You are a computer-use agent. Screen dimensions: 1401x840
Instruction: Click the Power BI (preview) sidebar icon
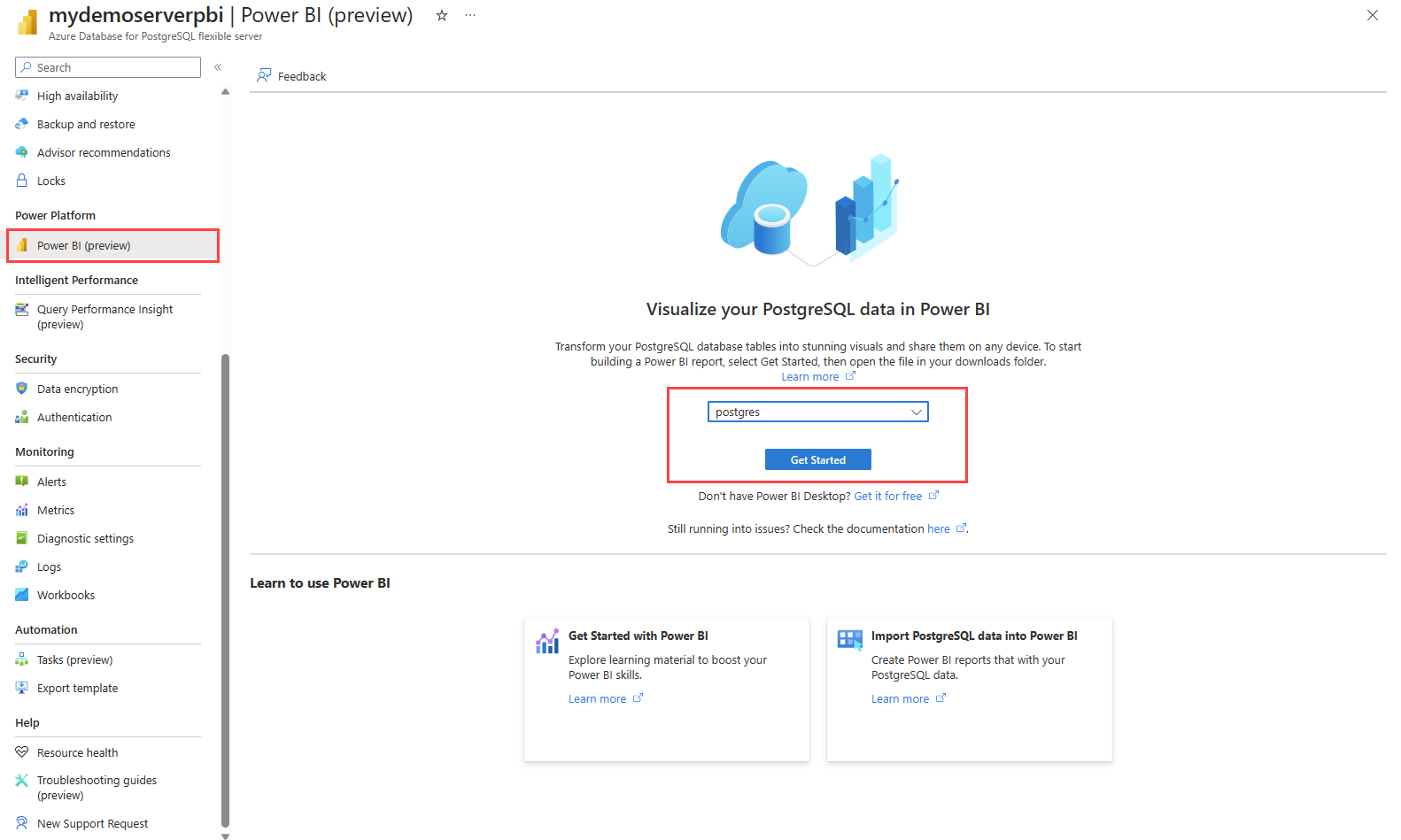click(22, 245)
